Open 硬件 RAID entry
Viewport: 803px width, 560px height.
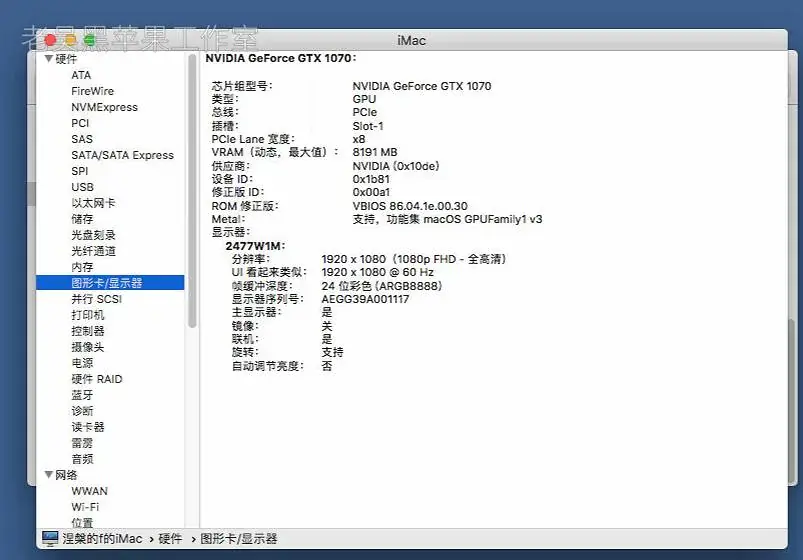(x=97, y=379)
